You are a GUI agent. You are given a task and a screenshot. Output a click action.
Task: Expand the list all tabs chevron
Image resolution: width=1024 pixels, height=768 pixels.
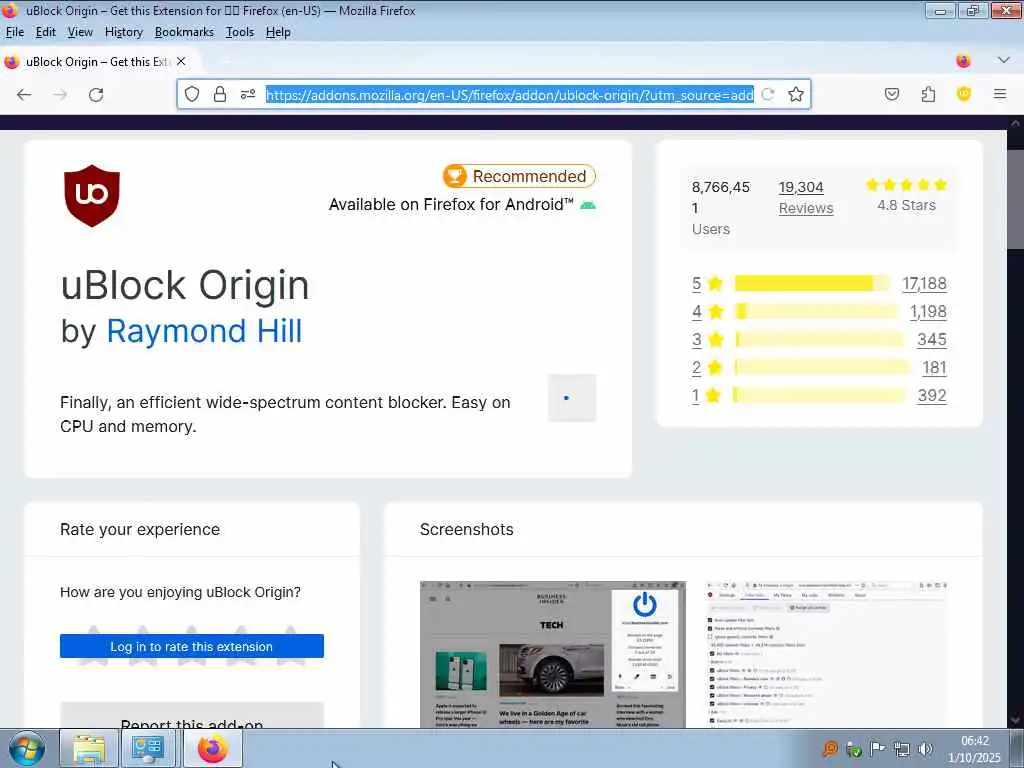tap(1004, 60)
